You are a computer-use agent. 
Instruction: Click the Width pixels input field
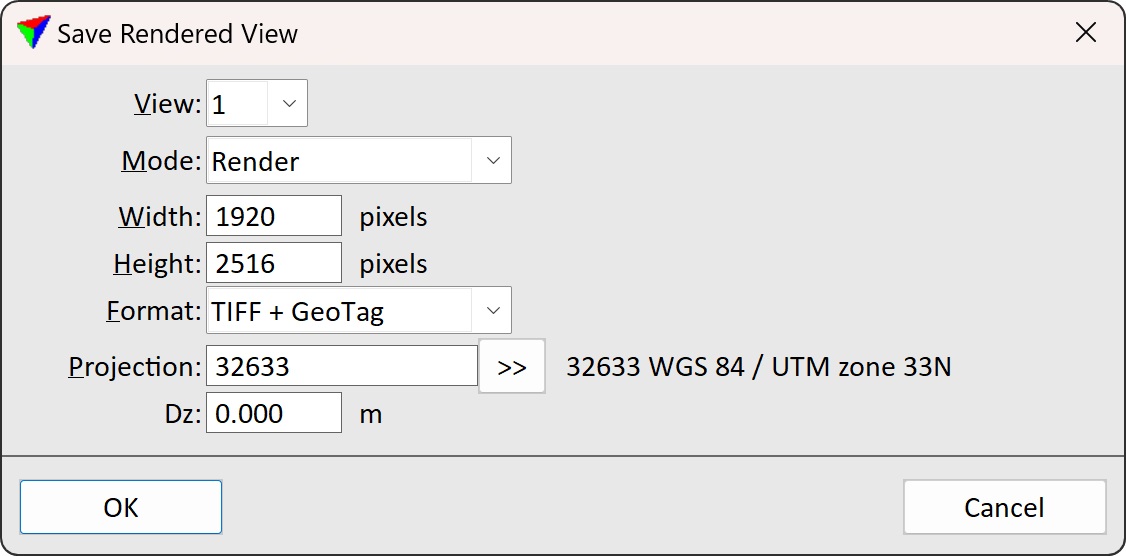pos(274,216)
